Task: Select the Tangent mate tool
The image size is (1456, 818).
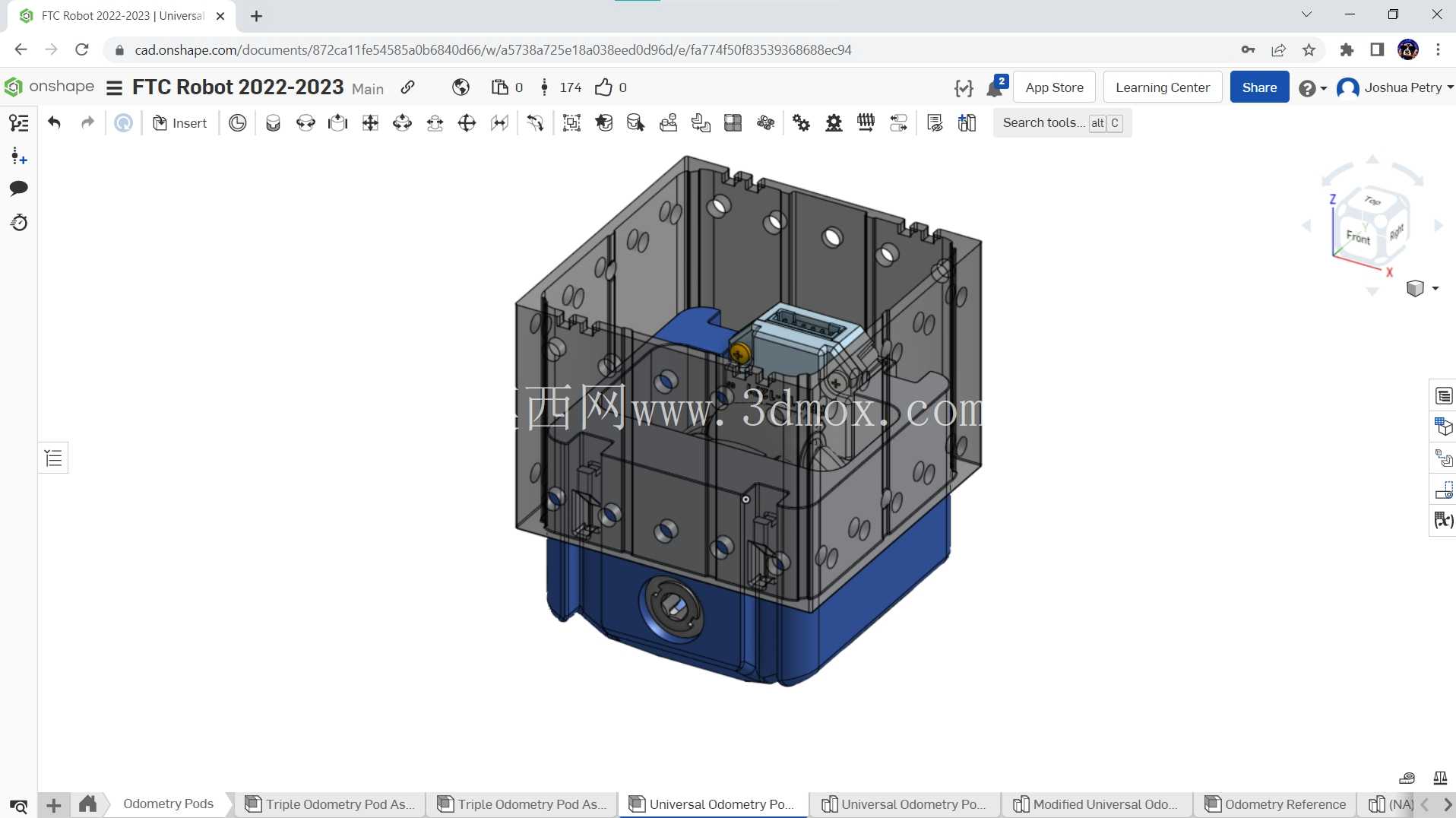Action: click(x=536, y=123)
